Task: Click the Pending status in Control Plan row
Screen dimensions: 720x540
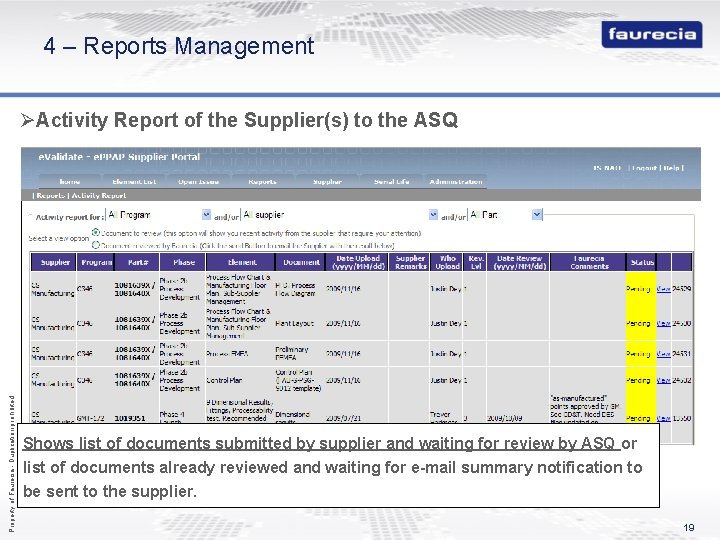Action: 639,380
